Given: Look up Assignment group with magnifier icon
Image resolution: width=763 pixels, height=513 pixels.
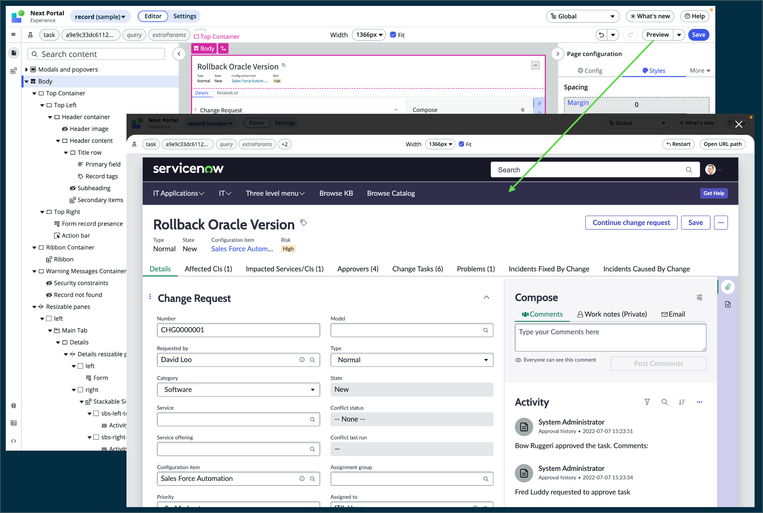Looking at the screenshot, I should point(485,479).
